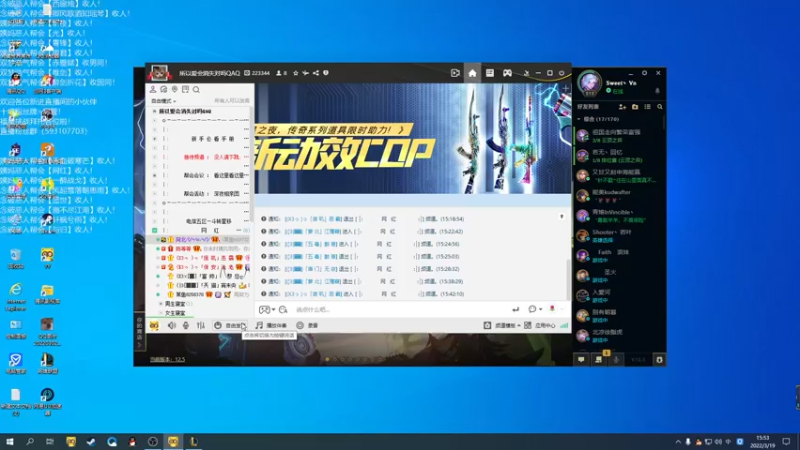800x450 pixels.
Task: Open the channel template dropdown
Action: [x=502, y=326]
